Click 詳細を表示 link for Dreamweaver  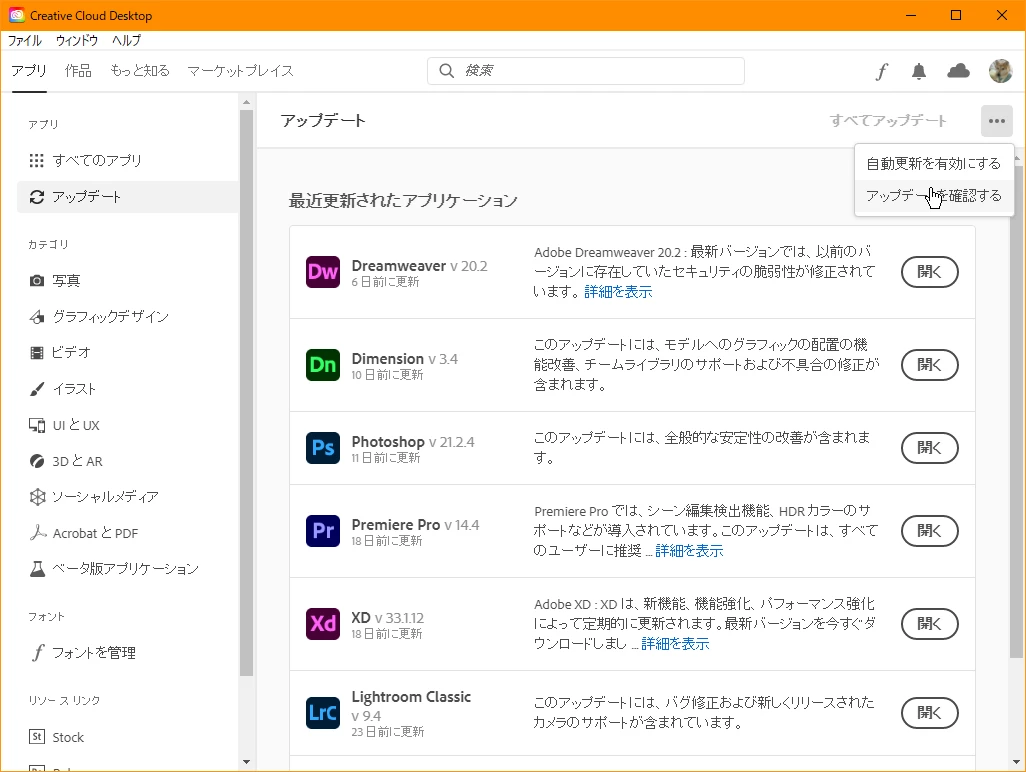pyautogui.click(x=618, y=292)
